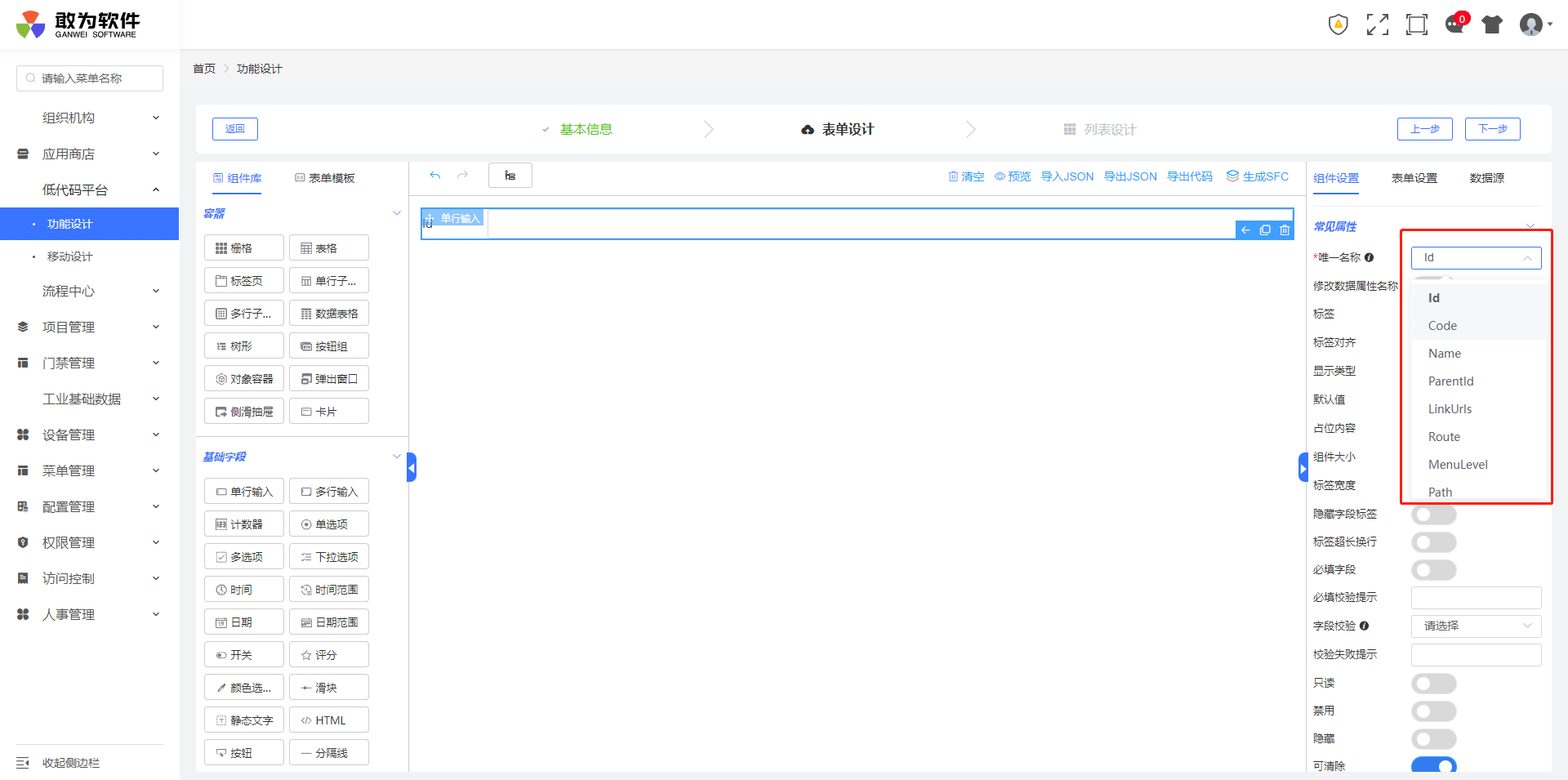Add the 评分 rating field
Viewport: 1568px width, 780px height.
pyautogui.click(x=329, y=654)
